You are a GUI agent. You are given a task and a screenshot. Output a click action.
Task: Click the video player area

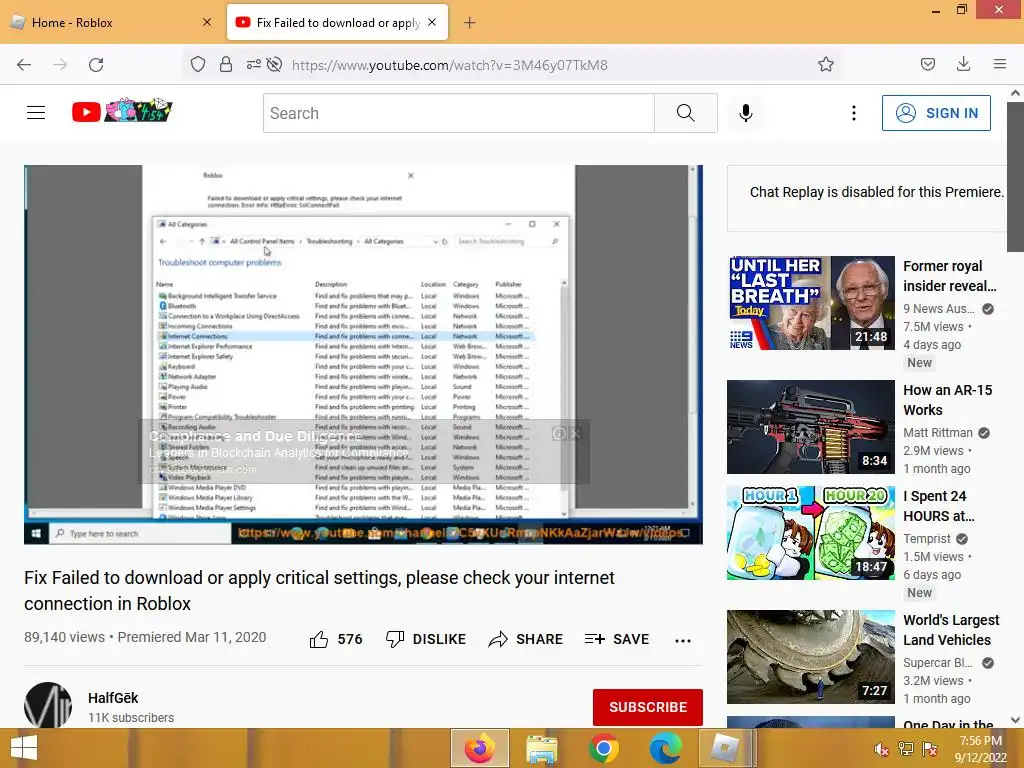363,355
